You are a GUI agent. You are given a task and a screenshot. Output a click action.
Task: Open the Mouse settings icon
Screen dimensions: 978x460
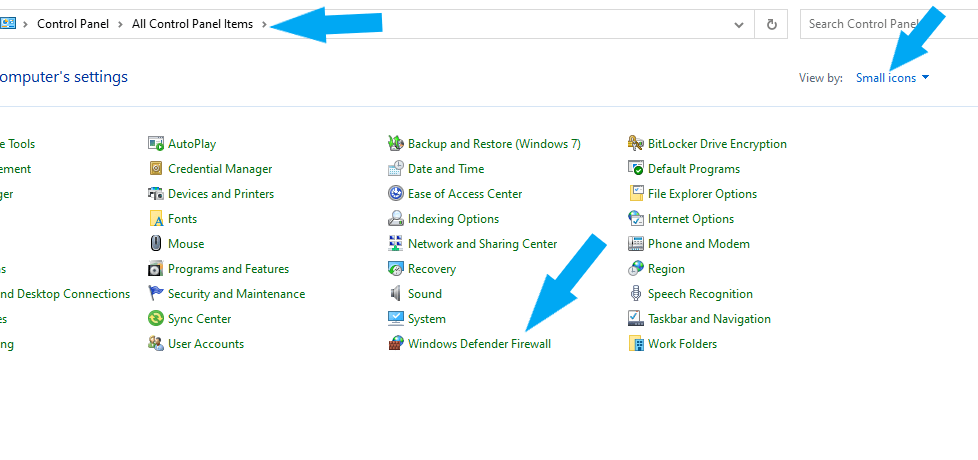click(x=155, y=243)
